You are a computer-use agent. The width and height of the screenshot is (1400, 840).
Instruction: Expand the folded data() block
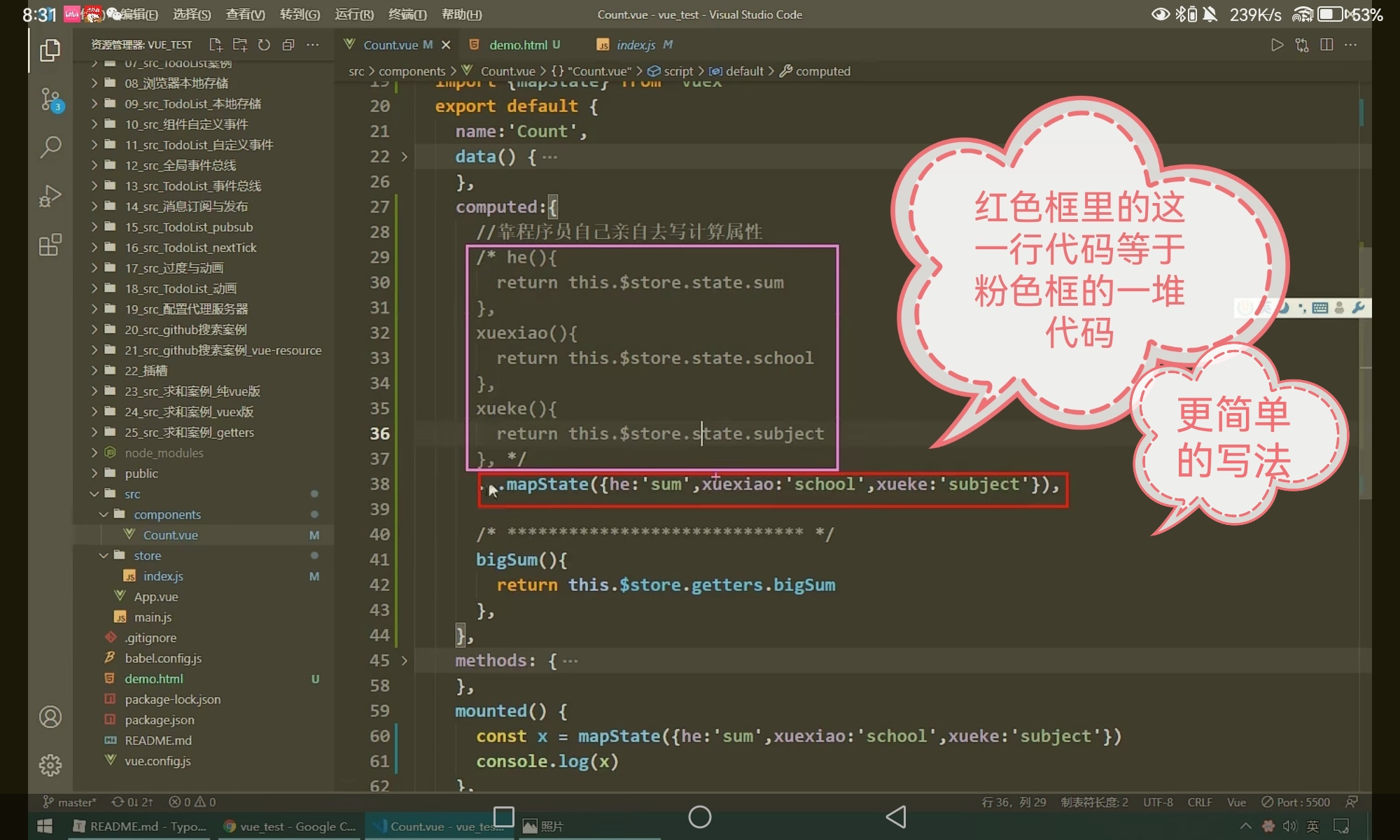pos(404,157)
